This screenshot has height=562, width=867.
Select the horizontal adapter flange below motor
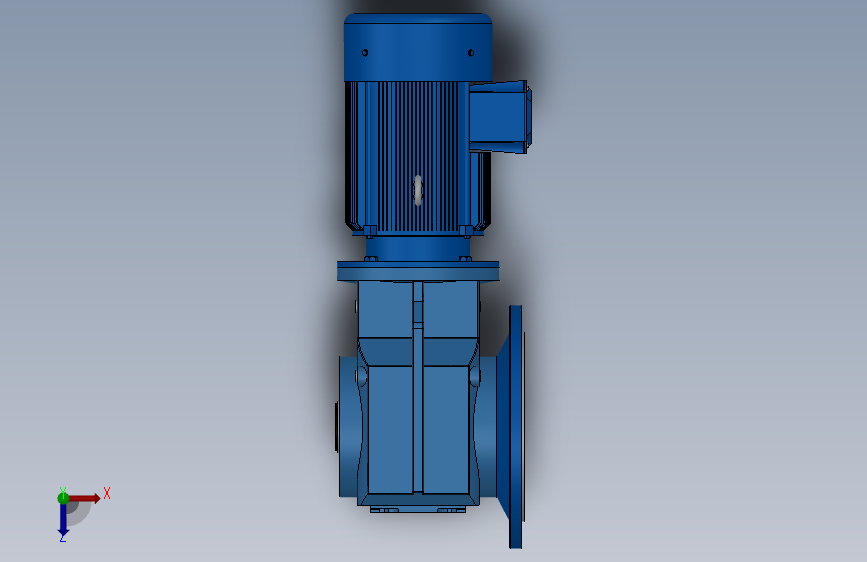tap(418, 271)
